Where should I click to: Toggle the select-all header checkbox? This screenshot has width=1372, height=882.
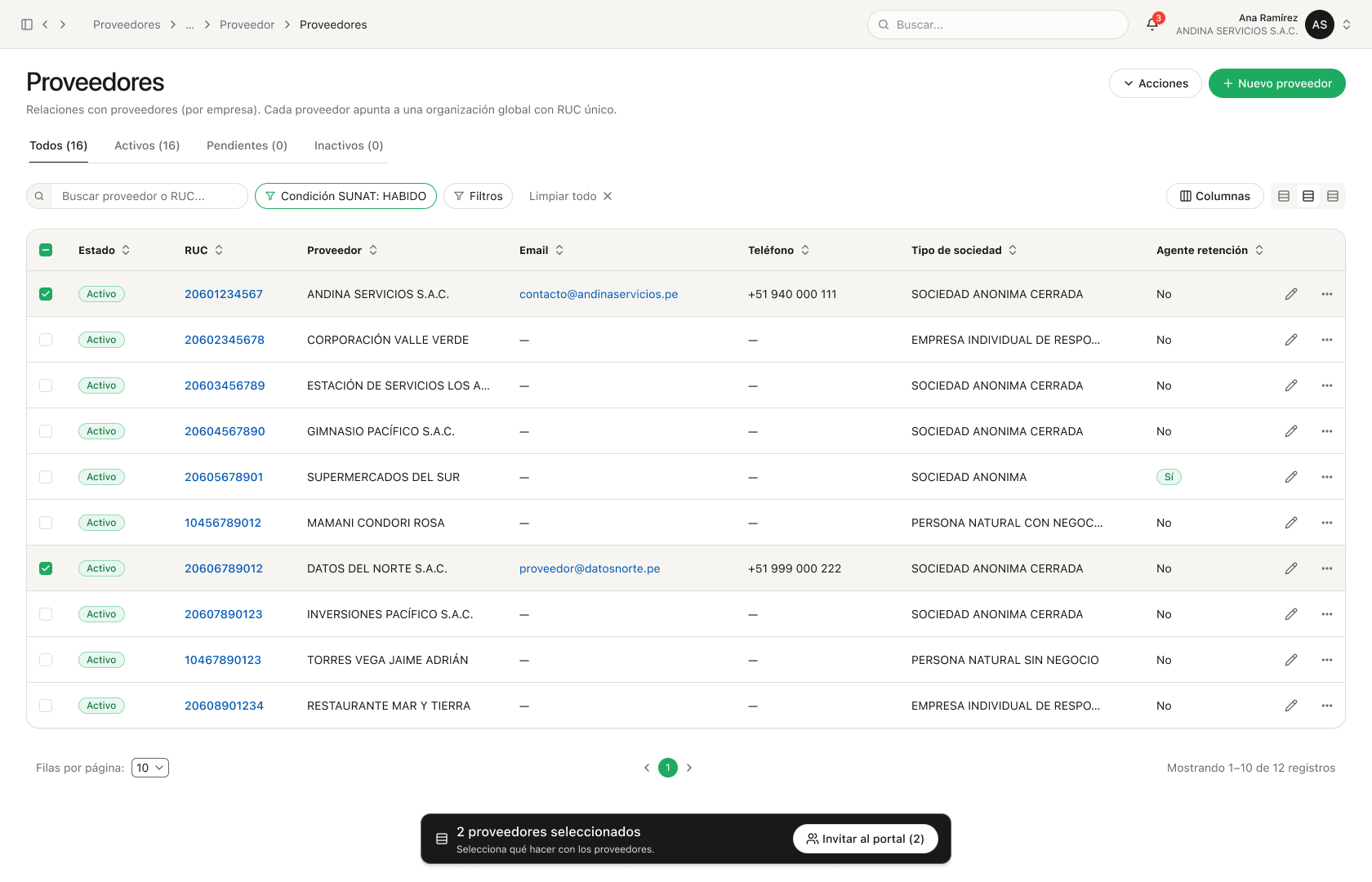pos(46,250)
